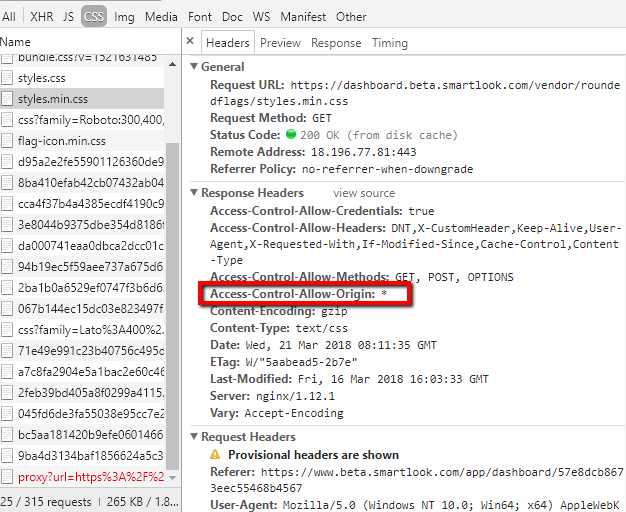
Task: Click the Request URL value text
Action: [415, 93]
